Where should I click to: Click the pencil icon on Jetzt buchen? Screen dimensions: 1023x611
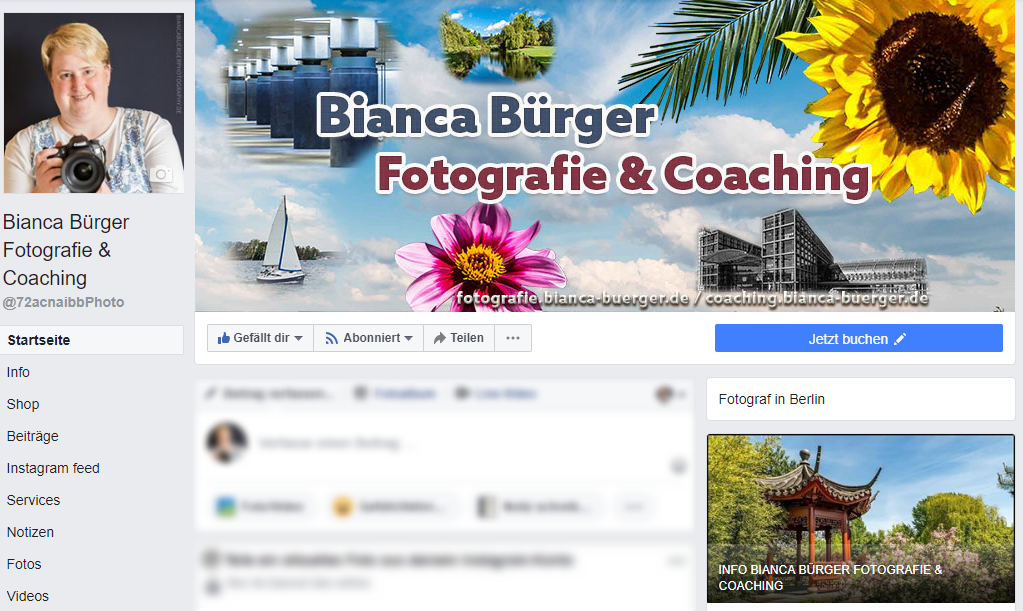coord(900,339)
